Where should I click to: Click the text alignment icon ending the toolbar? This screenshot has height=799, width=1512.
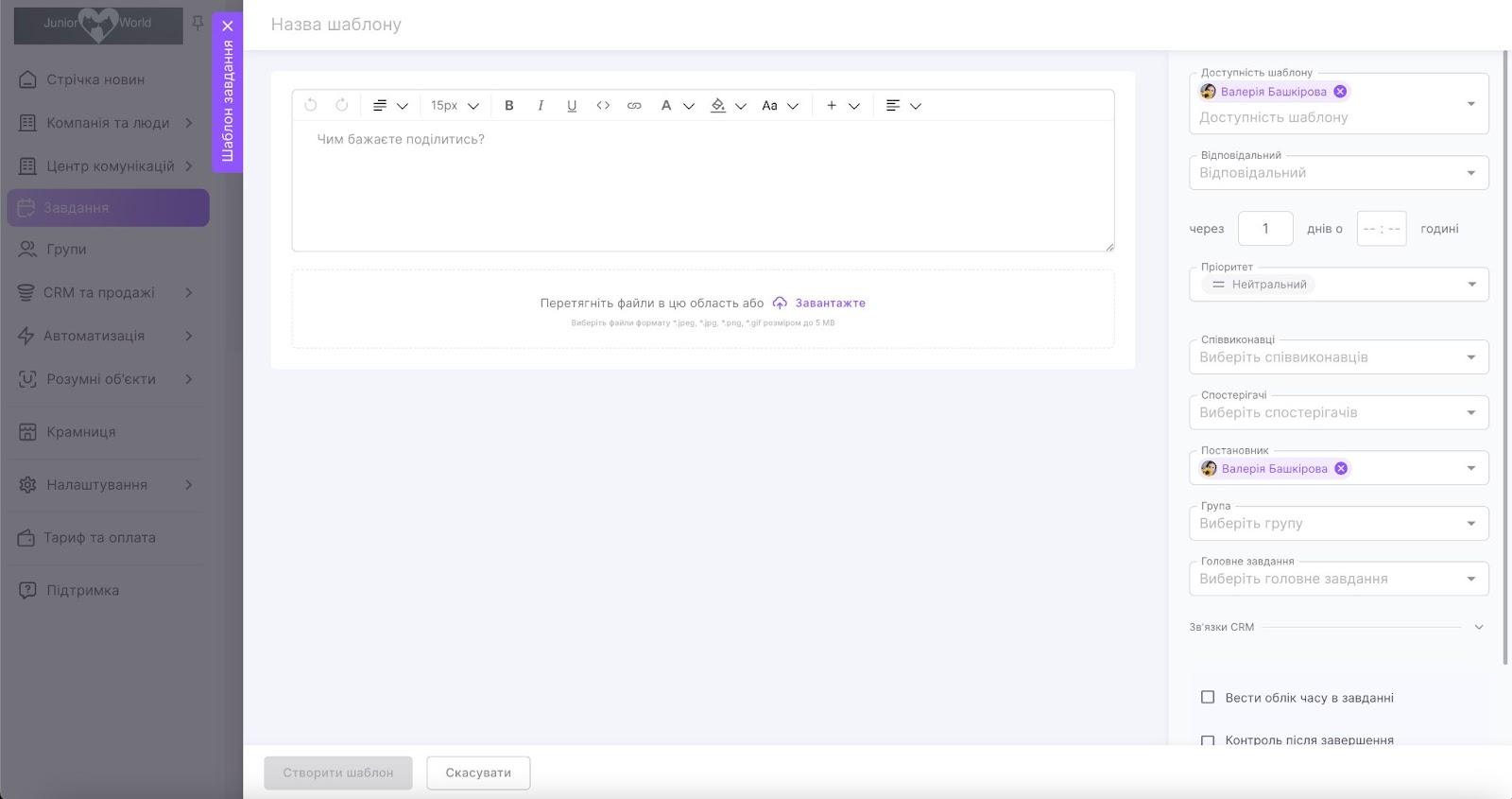coord(893,106)
